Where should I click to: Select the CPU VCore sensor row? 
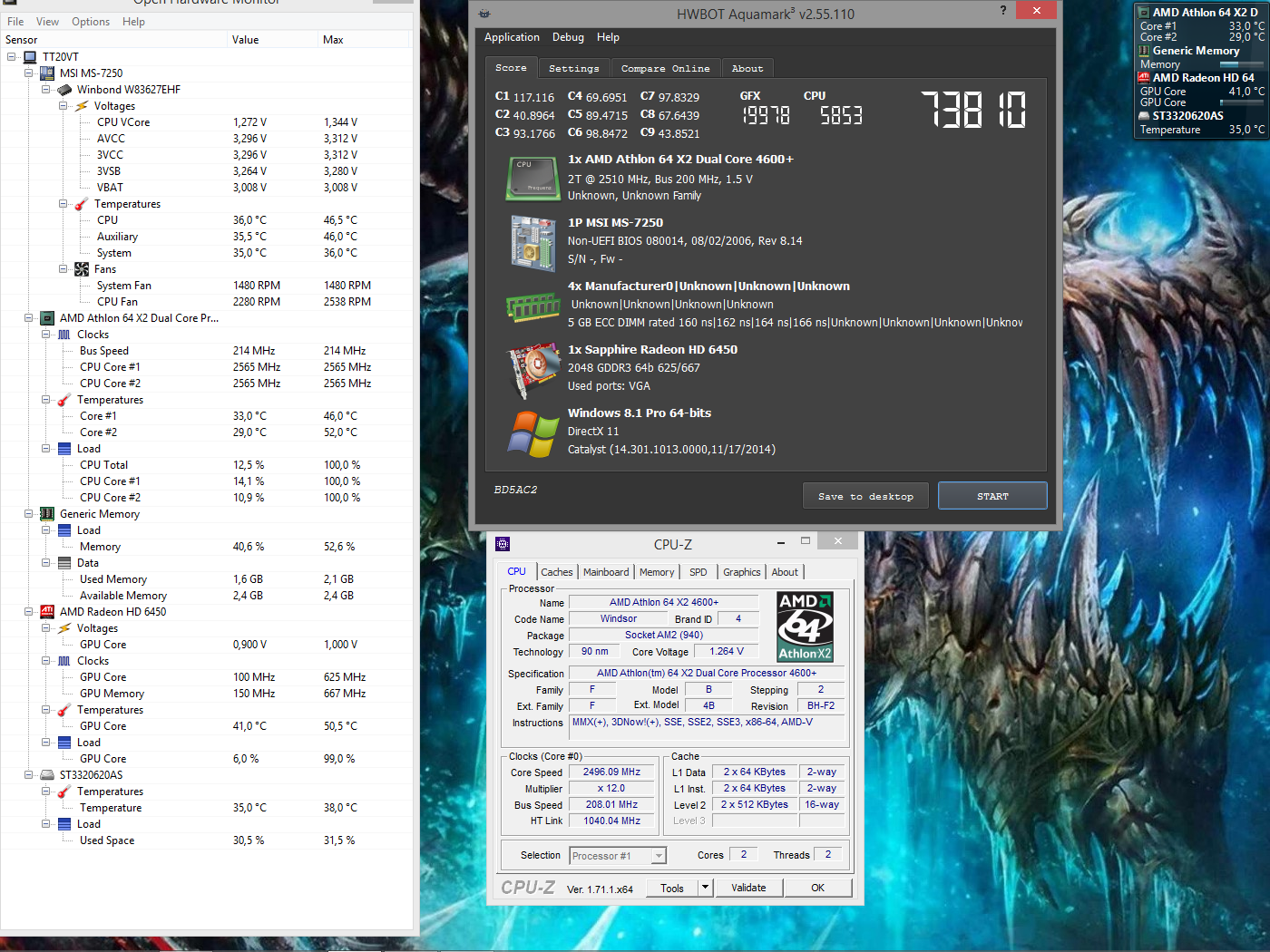pyautogui.click(x=207, y=122)
